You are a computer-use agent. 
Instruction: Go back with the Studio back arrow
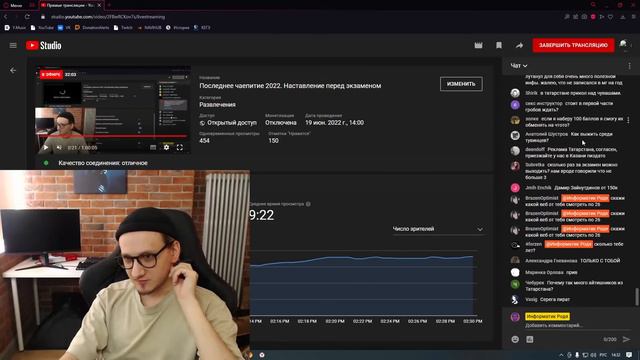[x=13, y=70]
